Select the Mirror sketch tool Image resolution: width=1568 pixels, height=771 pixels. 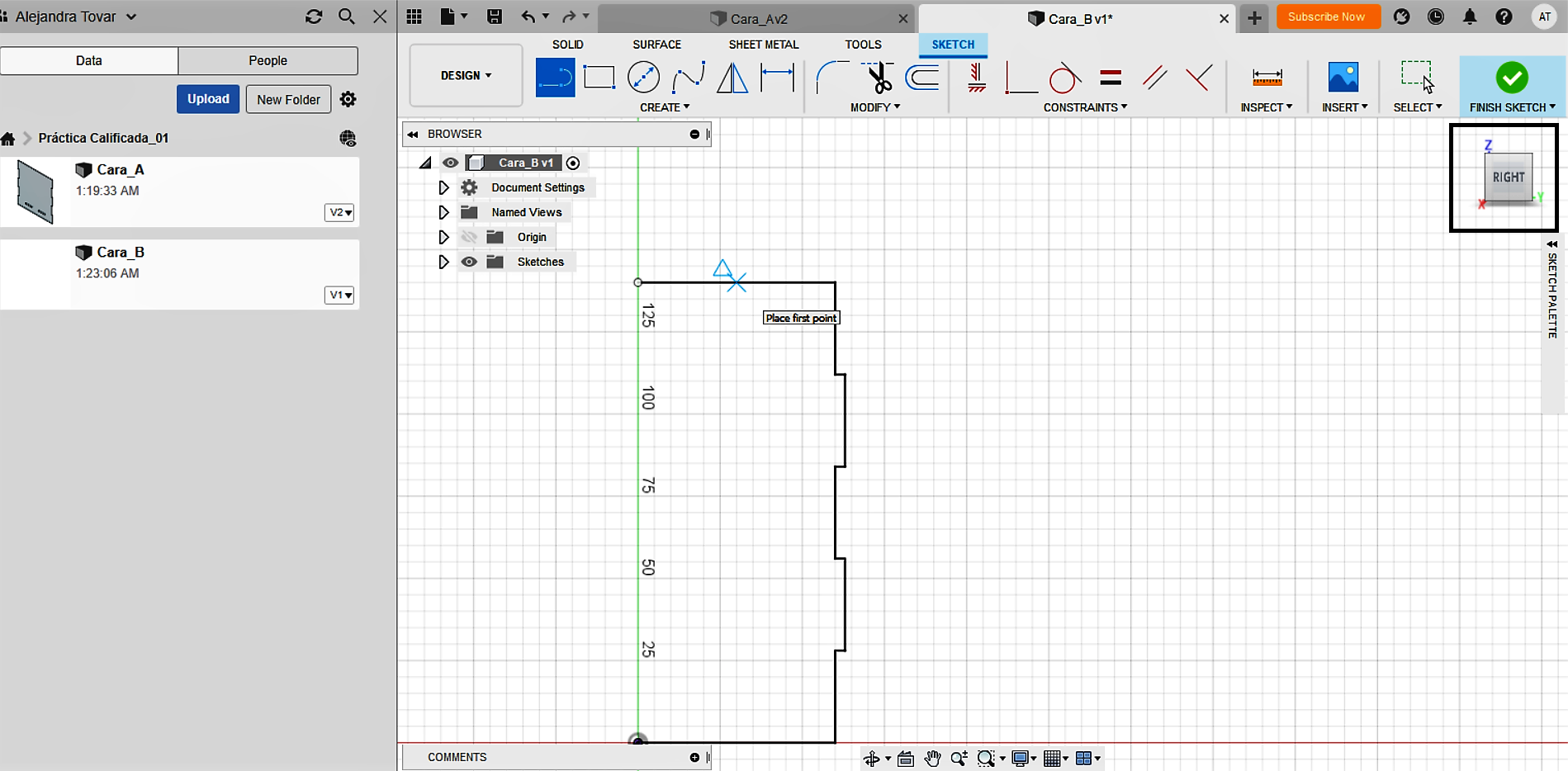[732, 78]
